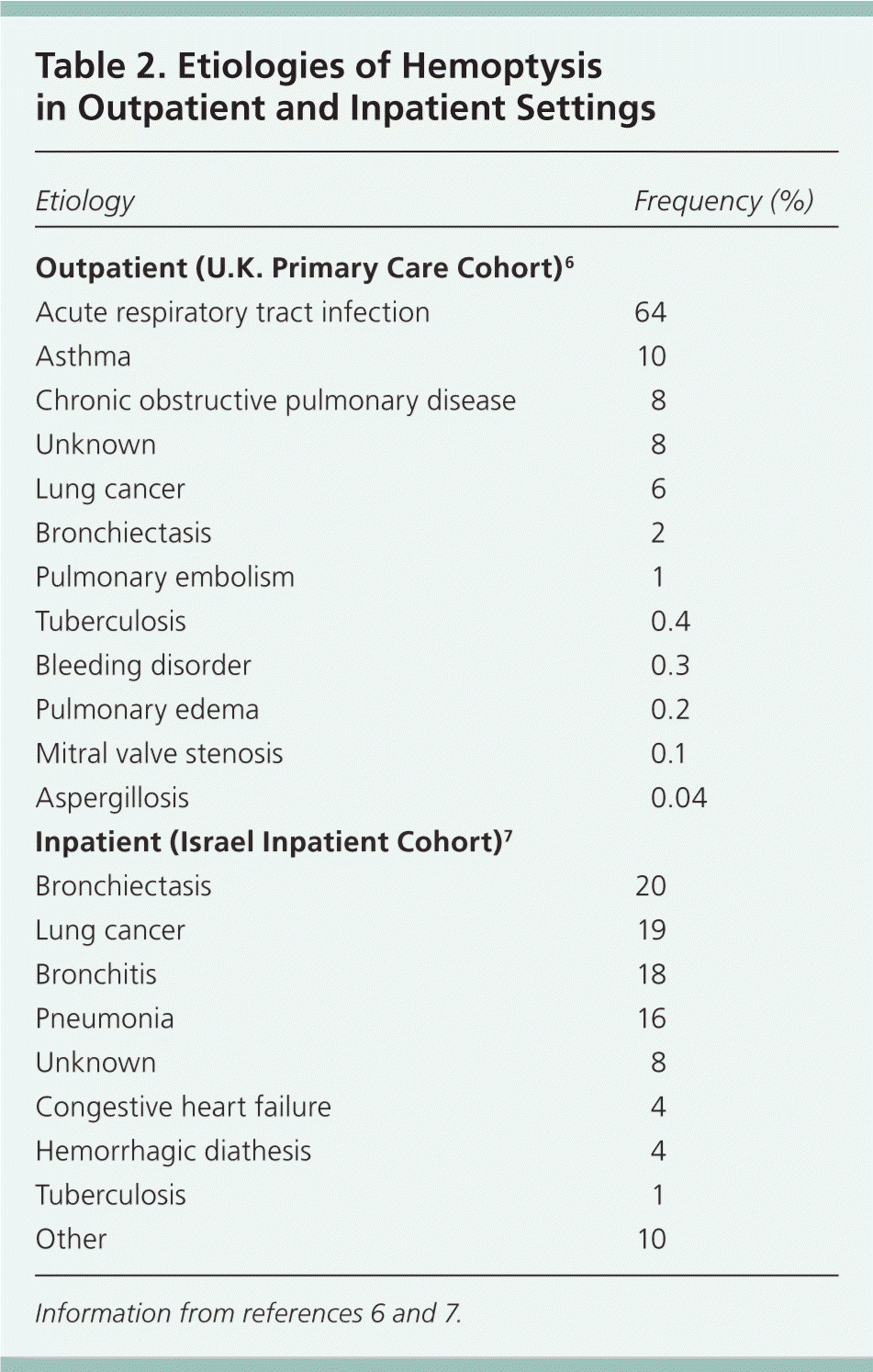The image size is (873, 1372).
Task: Click superscript reference 7 after Inpatient heading
Action: [508, 837]
